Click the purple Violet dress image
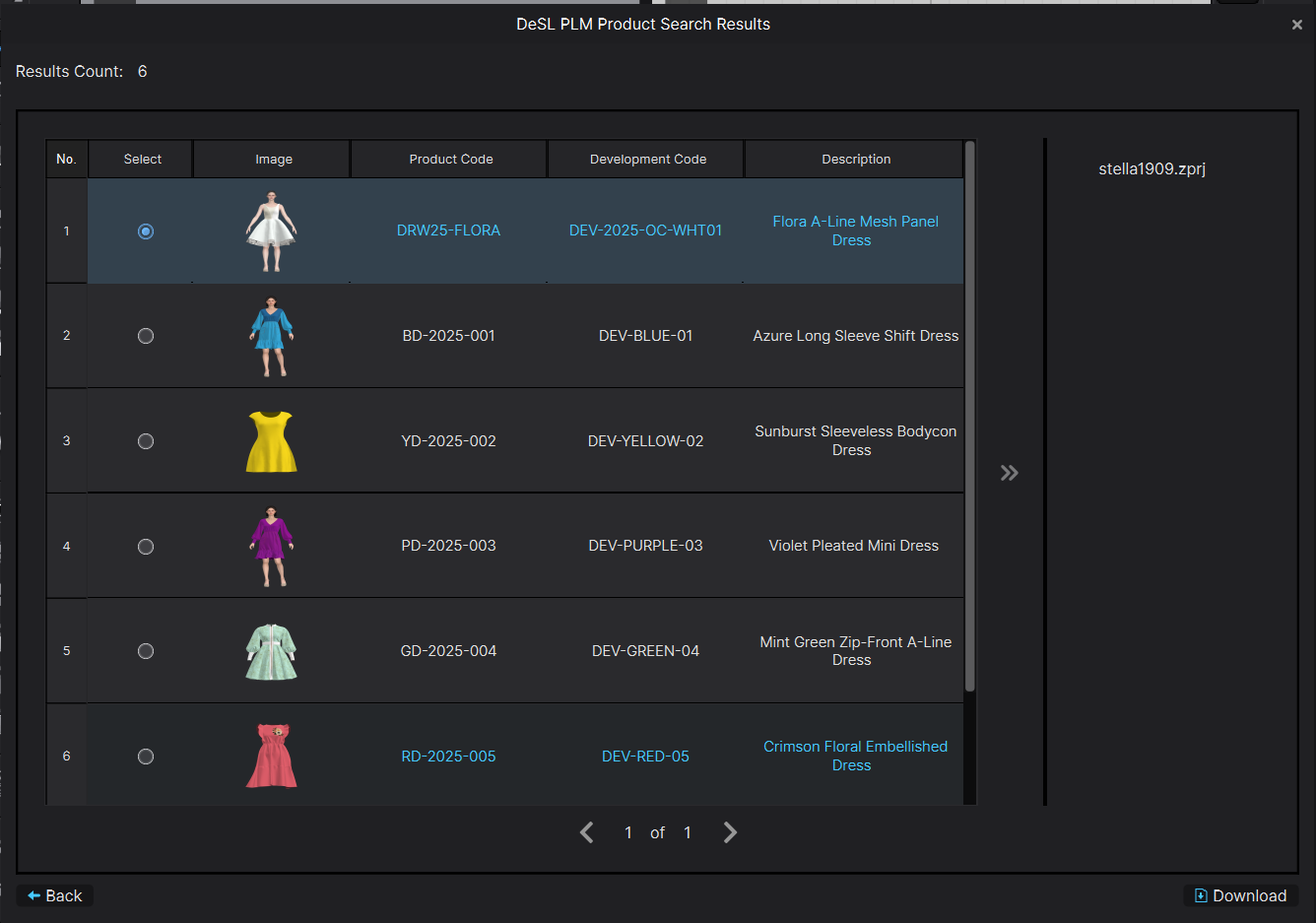The image size is (1316, 923). 271,546
